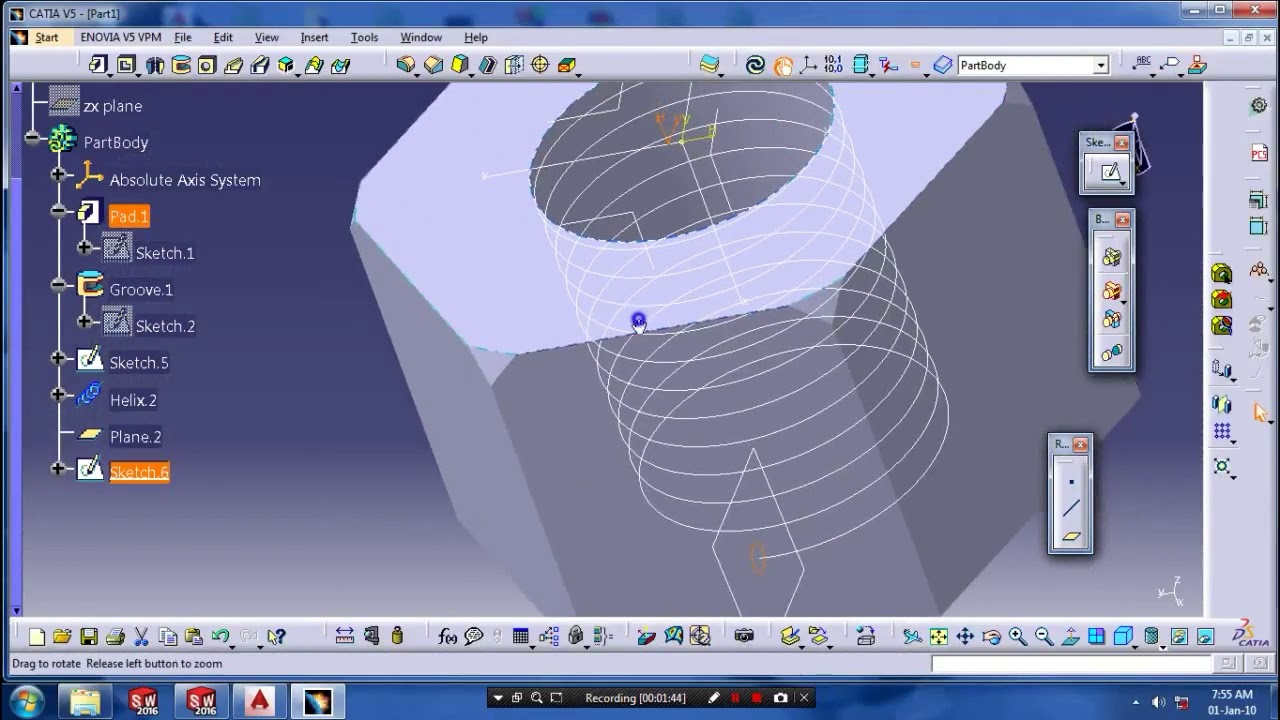The height and width of the screenshot is (720, 1280).
Task: Pause the screen recording
Action: pos(735,698)
